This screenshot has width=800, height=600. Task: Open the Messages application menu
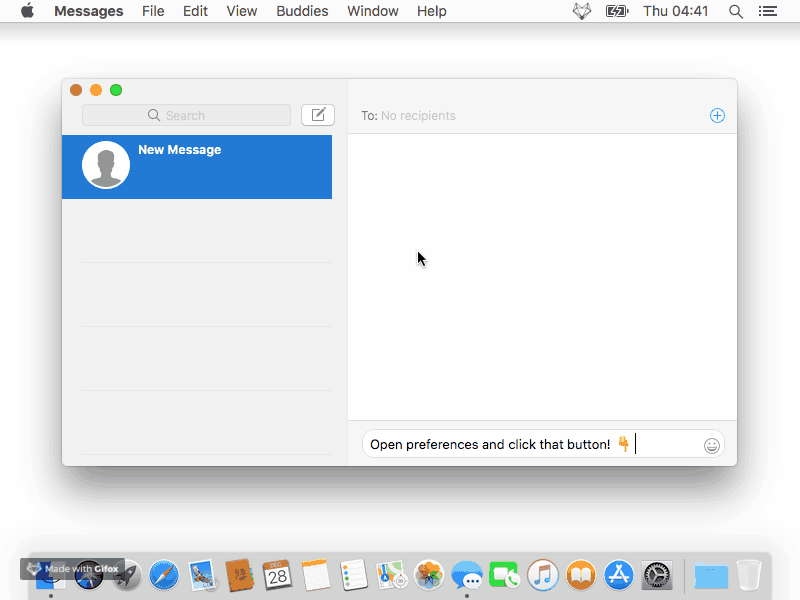pos(89,11)
